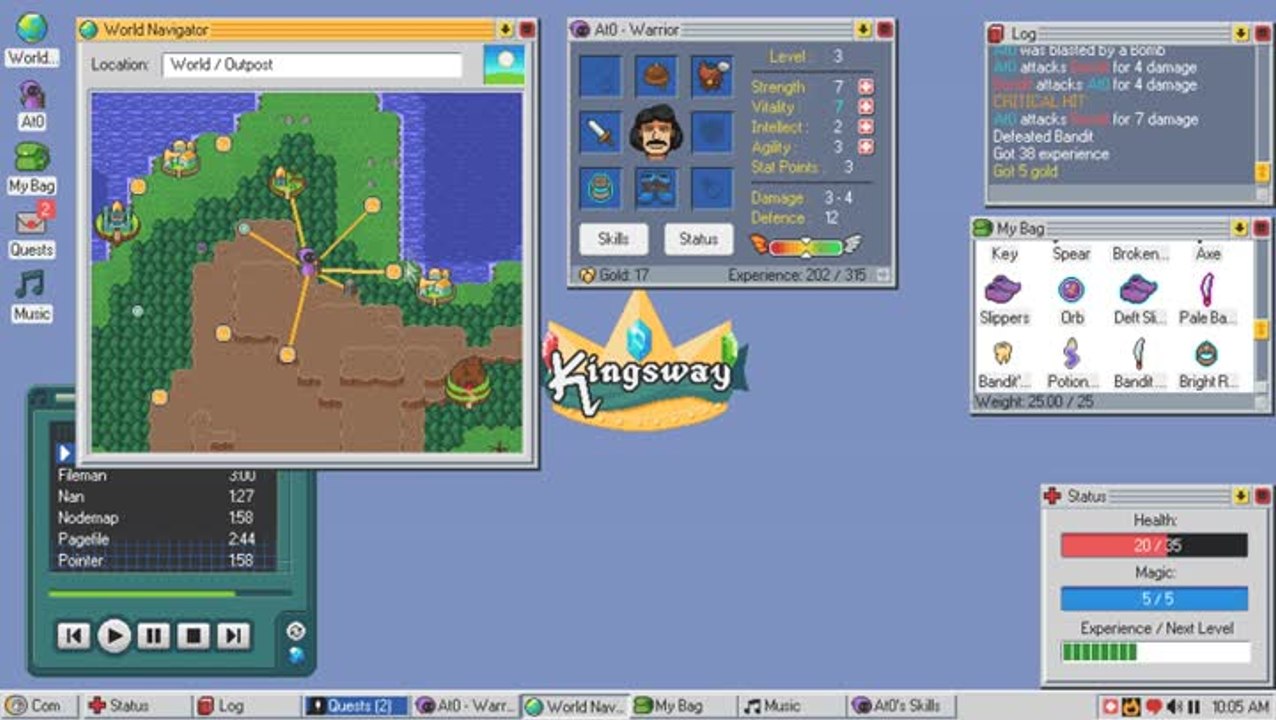Select the Potion... item in bag

(x=1072, y=365)
